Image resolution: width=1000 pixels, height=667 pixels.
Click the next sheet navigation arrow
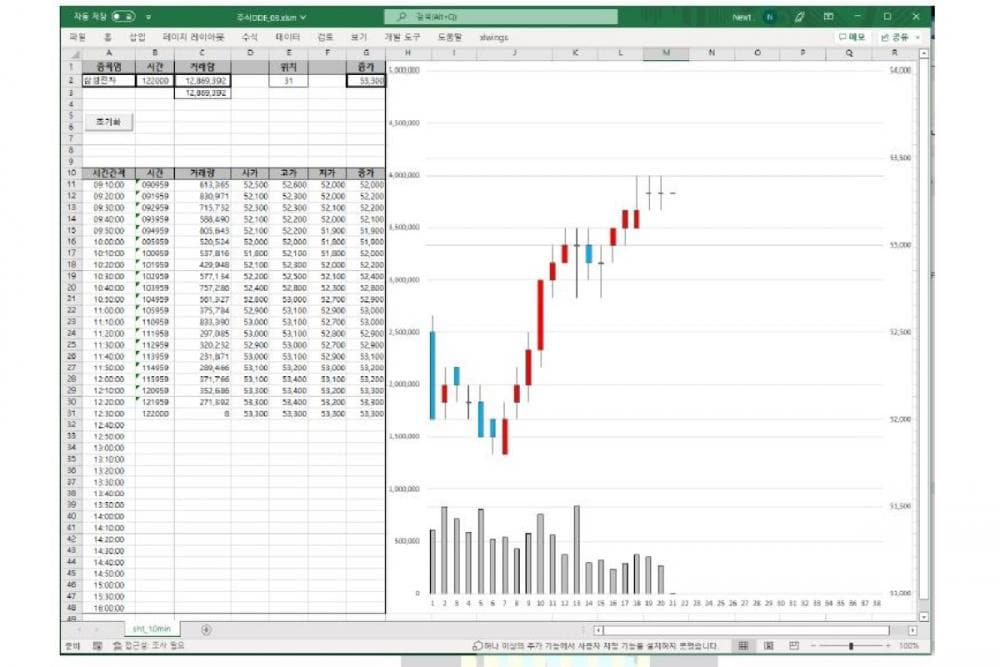[x=97, y=630]
